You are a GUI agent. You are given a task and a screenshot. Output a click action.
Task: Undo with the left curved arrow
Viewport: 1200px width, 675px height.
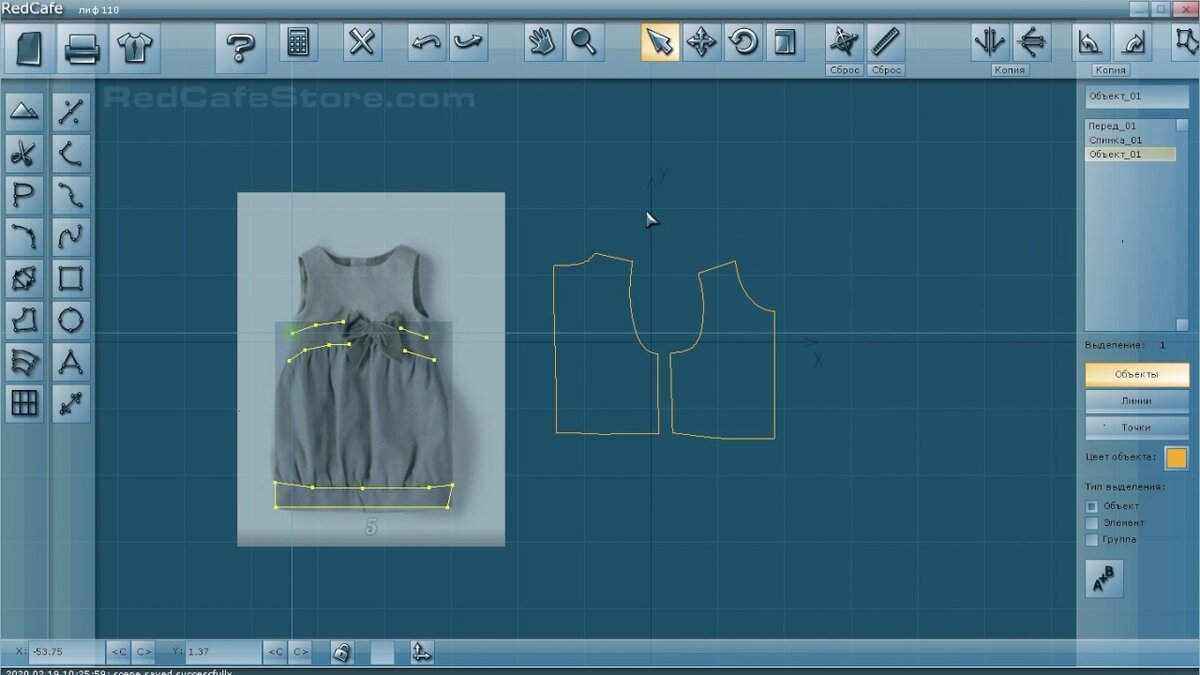(427, 42)
